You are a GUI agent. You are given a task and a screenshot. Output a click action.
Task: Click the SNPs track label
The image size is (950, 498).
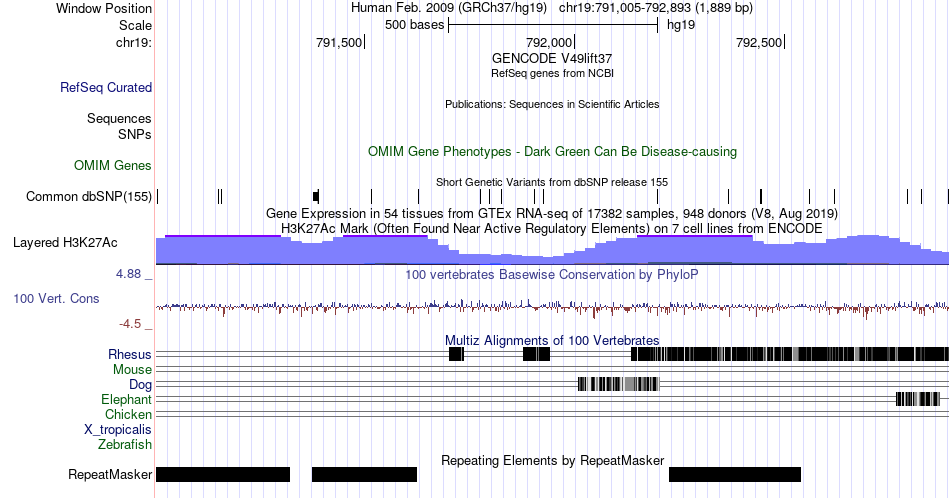135,134
